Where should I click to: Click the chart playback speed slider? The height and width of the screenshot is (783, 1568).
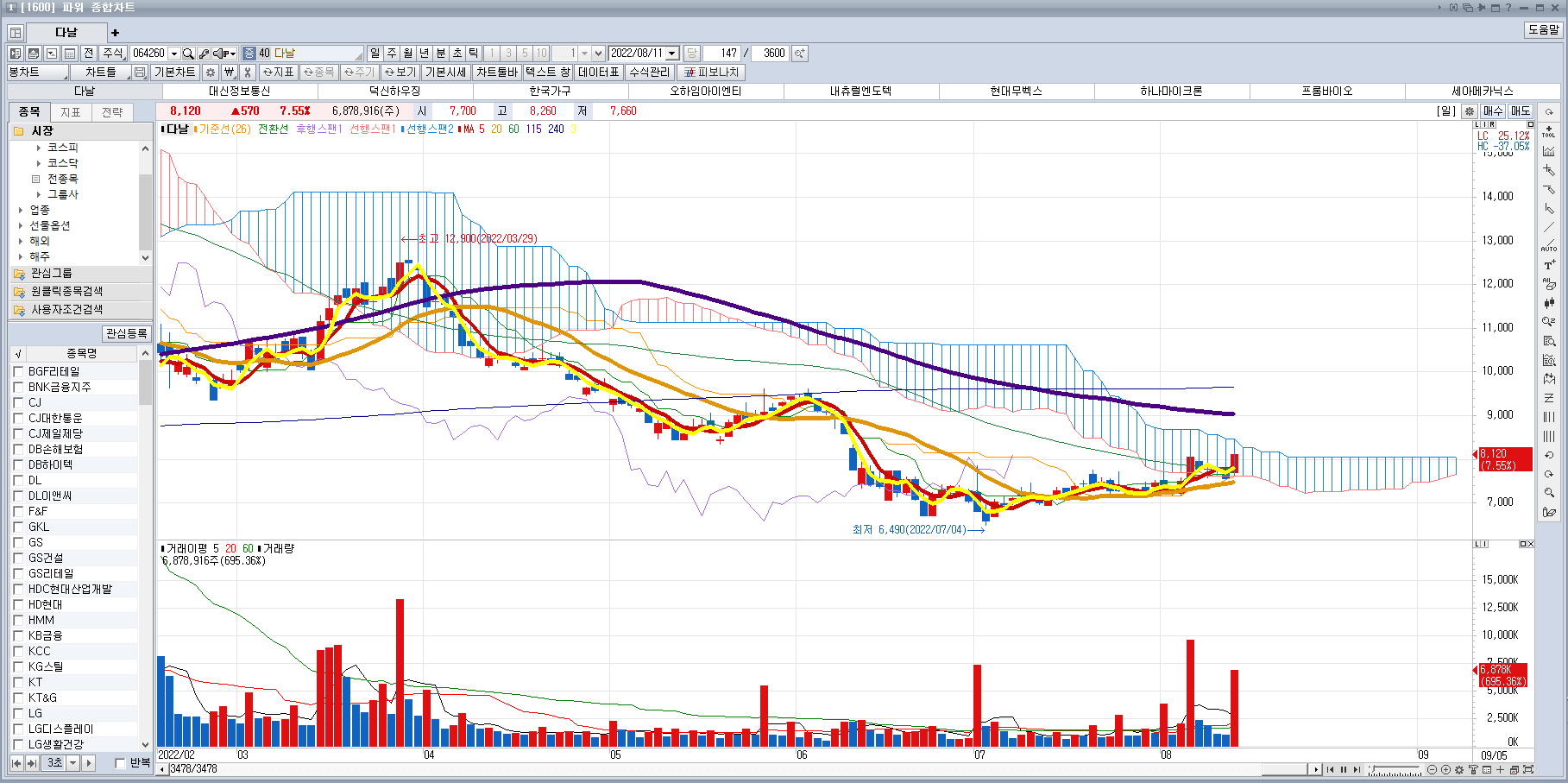pyautogui.click(x=1395, y=769)
